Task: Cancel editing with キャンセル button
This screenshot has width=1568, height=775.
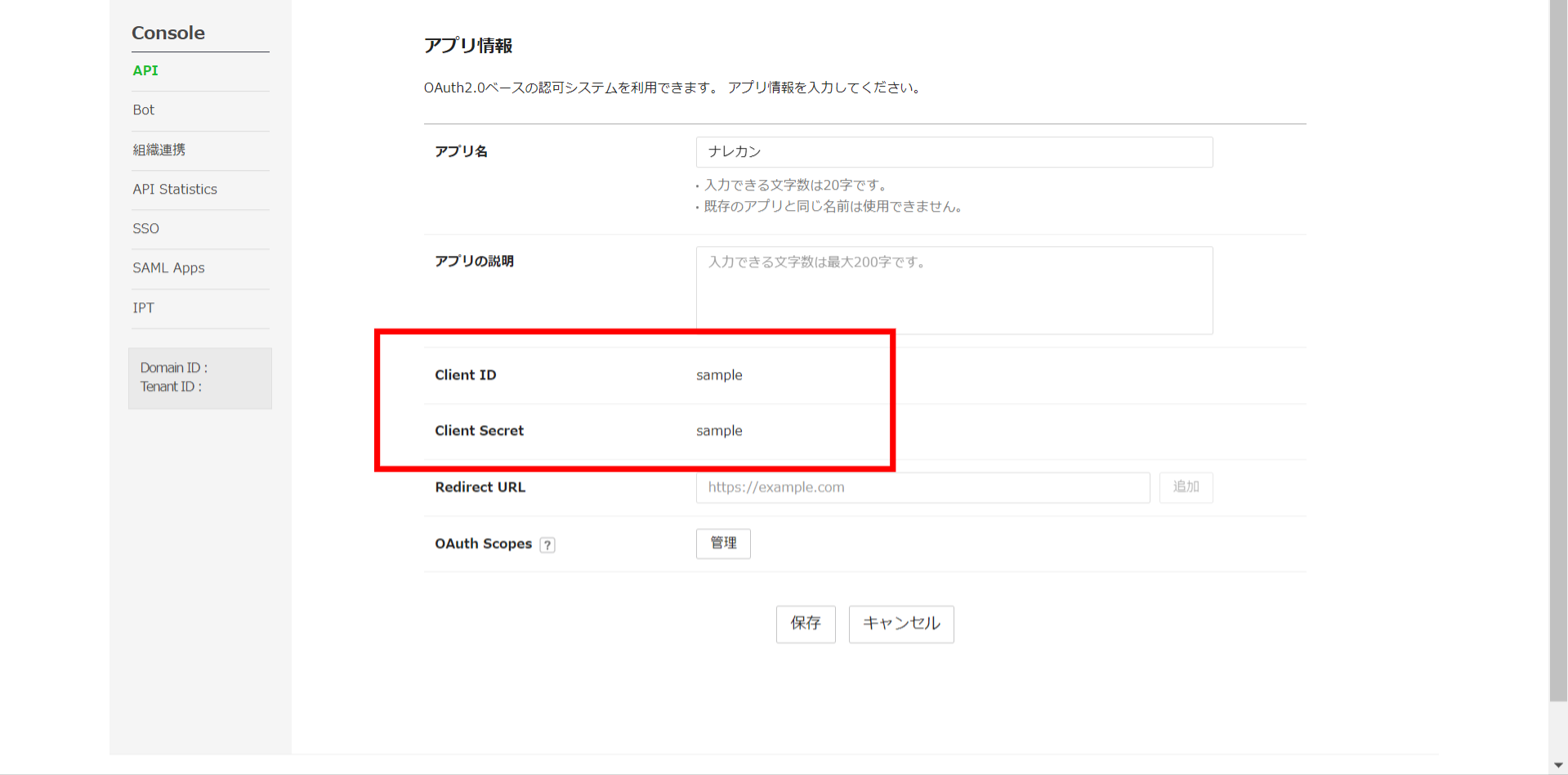Action: click(901, 624)
